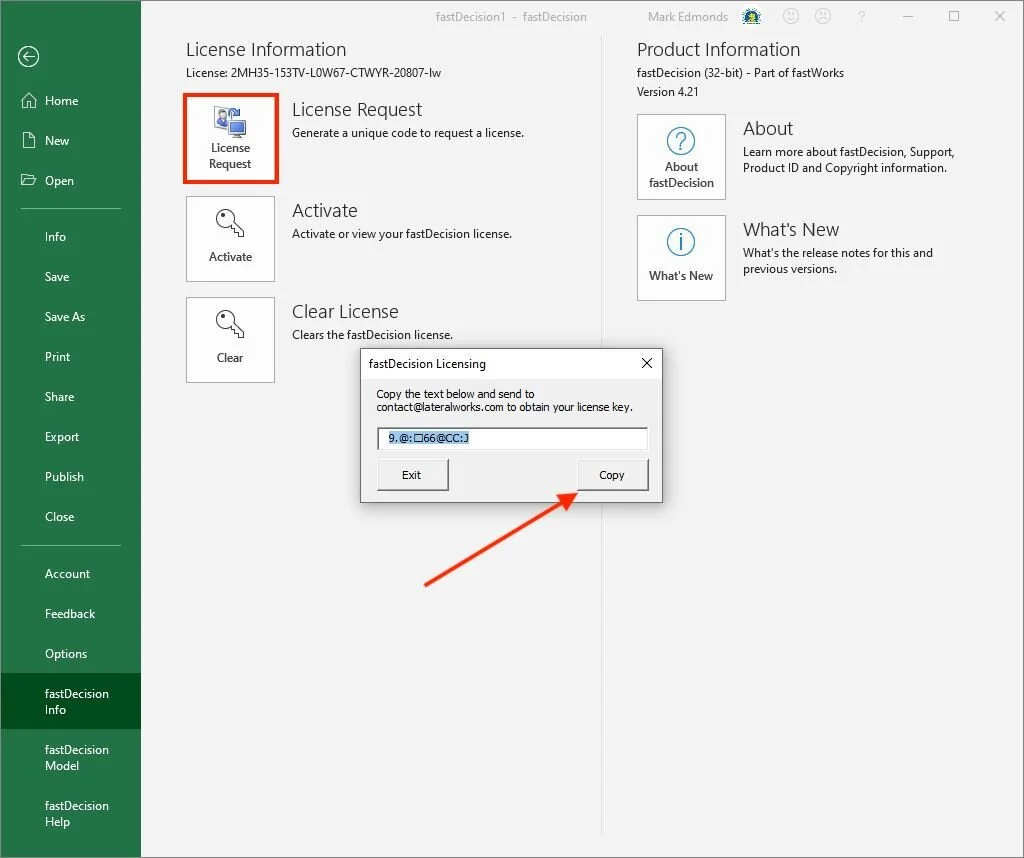Select Open in the backstage menu
Viewport: 1024px width, 858px height.
coord(59,181)
